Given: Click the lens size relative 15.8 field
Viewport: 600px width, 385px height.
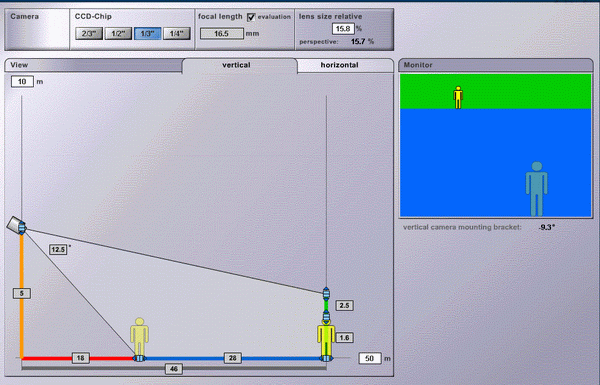Looking at the screenshot, I should 343,29.
